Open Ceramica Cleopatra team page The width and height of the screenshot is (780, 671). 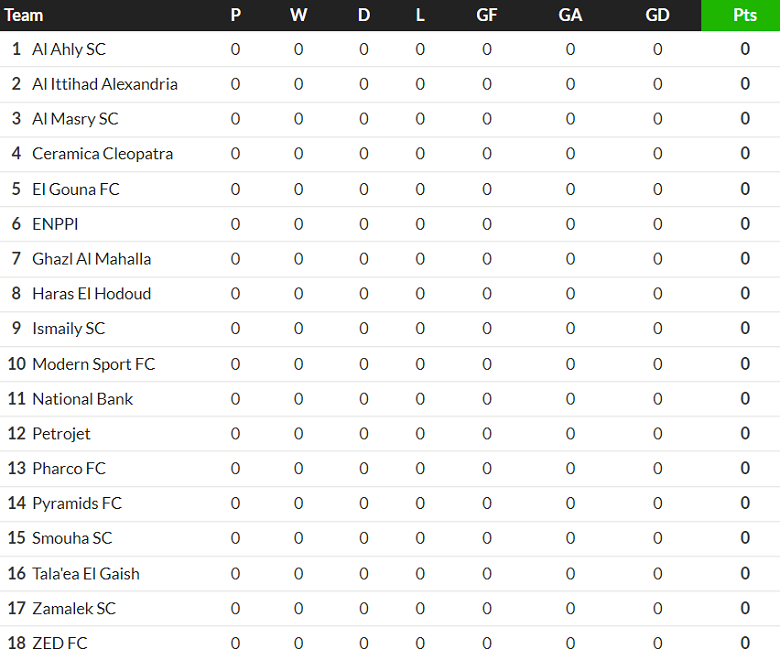point(102,154)
